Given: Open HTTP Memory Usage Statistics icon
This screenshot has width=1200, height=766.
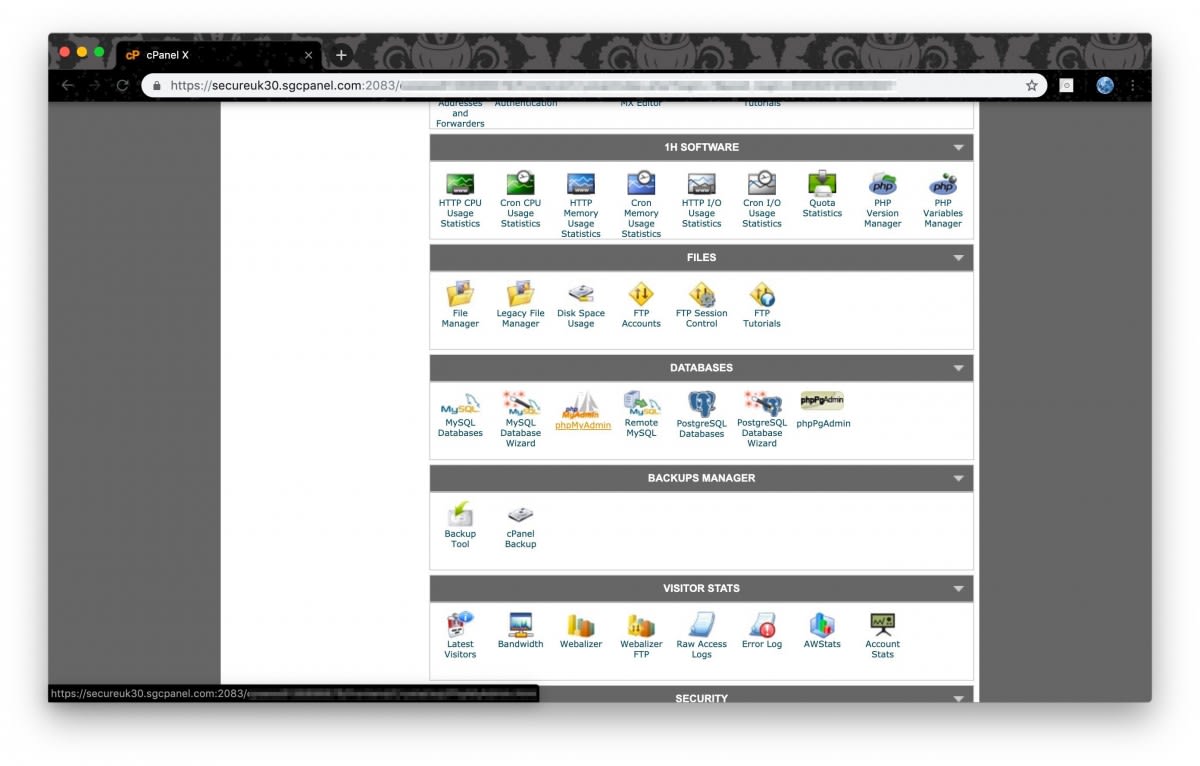Looking at the screenshot, I should 581,184.
